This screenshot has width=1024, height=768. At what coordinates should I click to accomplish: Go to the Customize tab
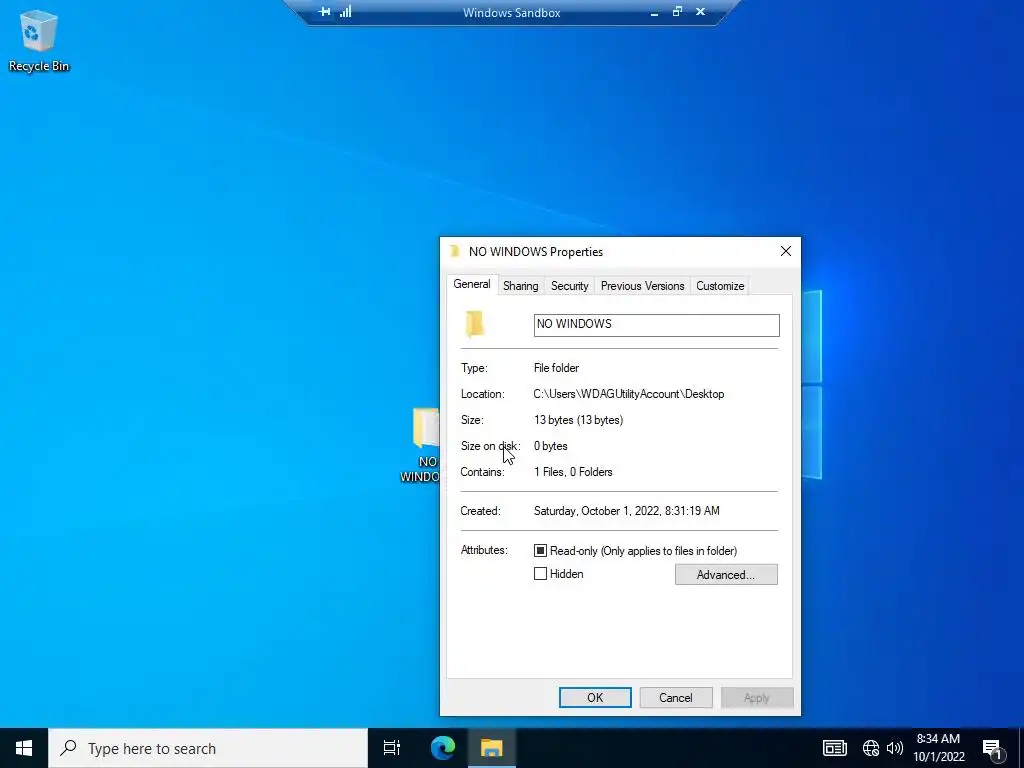[x=720, y=286]
